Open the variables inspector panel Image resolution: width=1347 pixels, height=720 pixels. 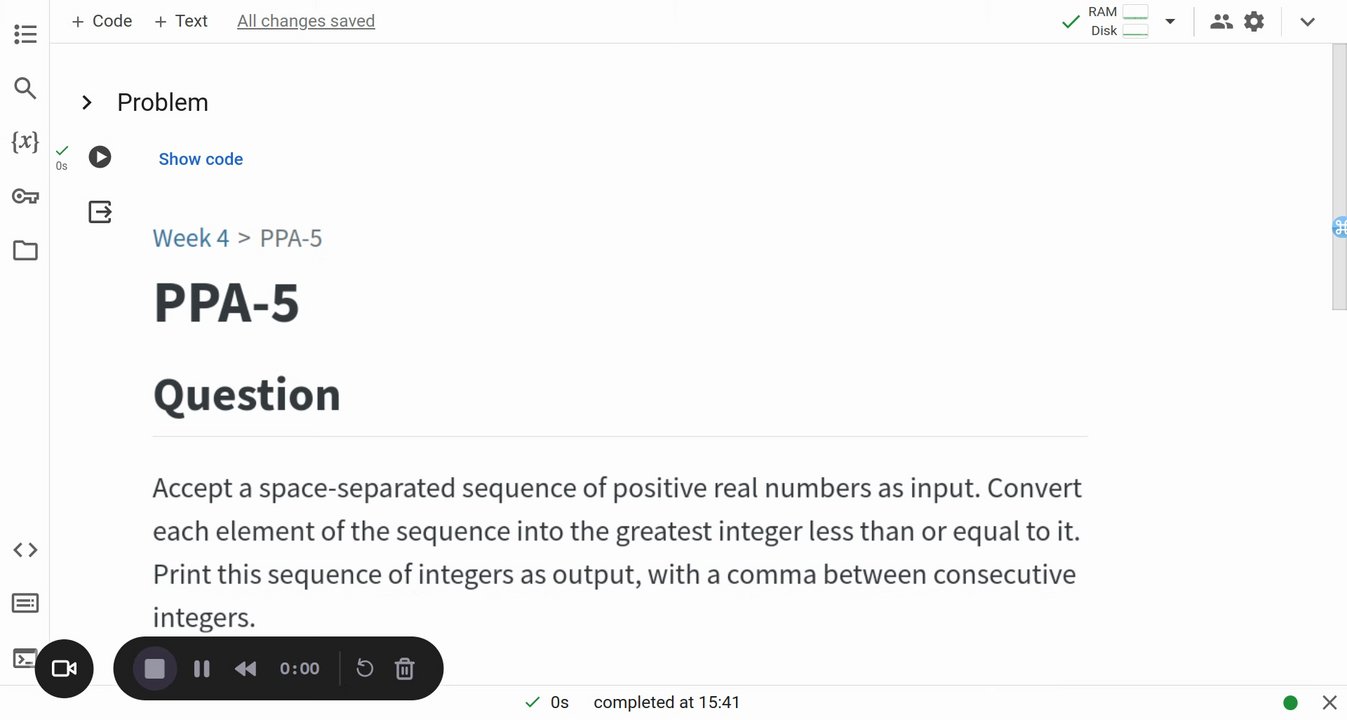tap(25, 142)
